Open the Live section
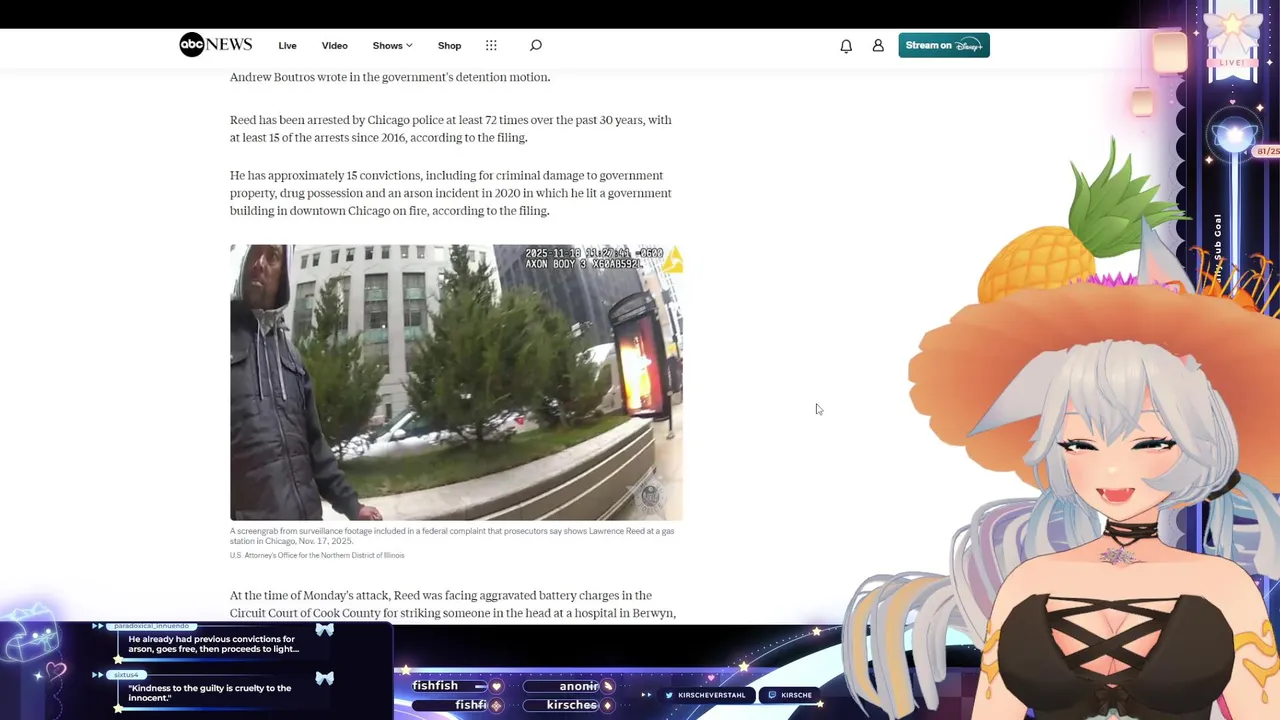The height and width of the screenshot is (720, 1280). pos(287,46)
